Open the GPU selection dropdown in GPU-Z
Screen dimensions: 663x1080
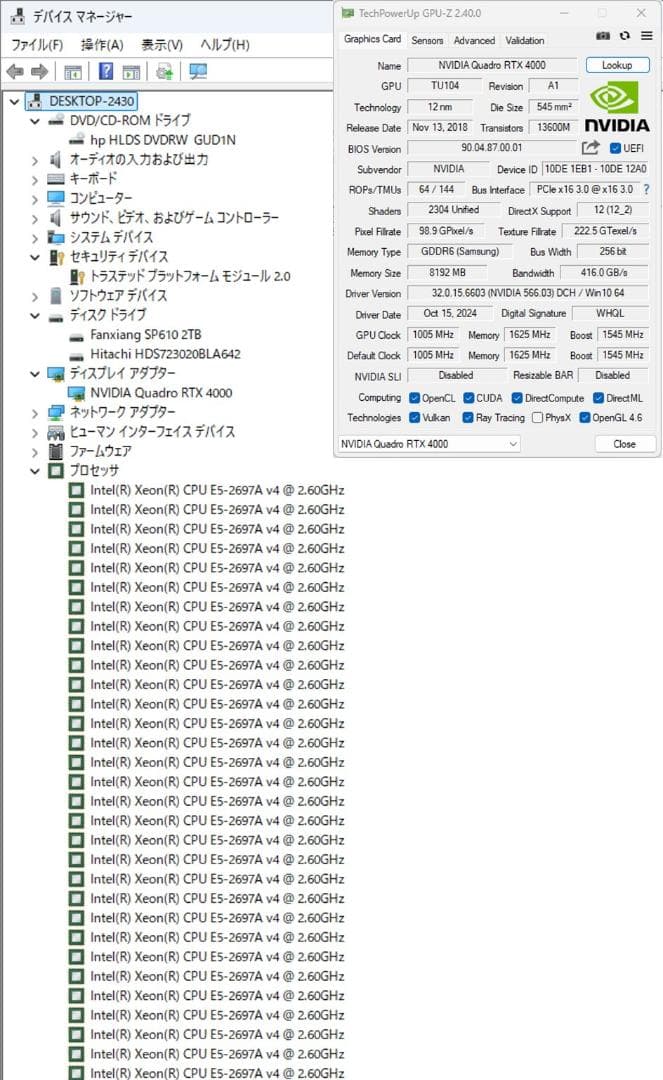point(429,444)
